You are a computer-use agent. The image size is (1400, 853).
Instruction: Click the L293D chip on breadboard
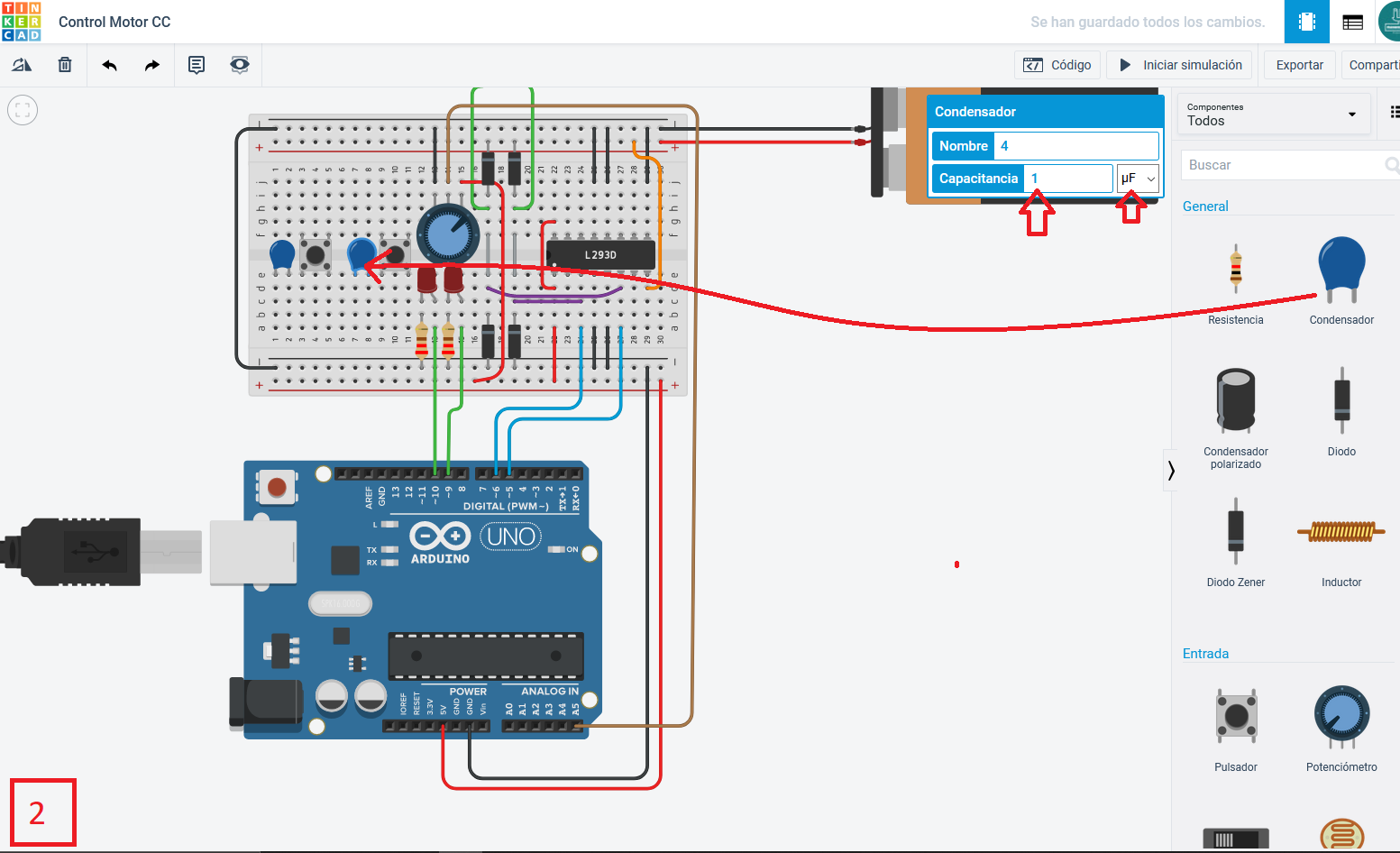pyautogui.click(x=600, y=254)
